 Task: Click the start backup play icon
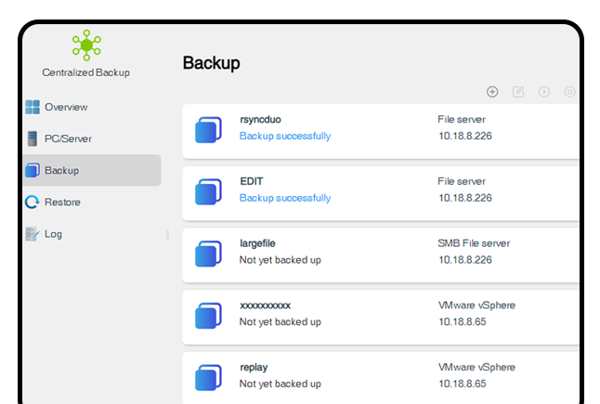click(544, 92)
